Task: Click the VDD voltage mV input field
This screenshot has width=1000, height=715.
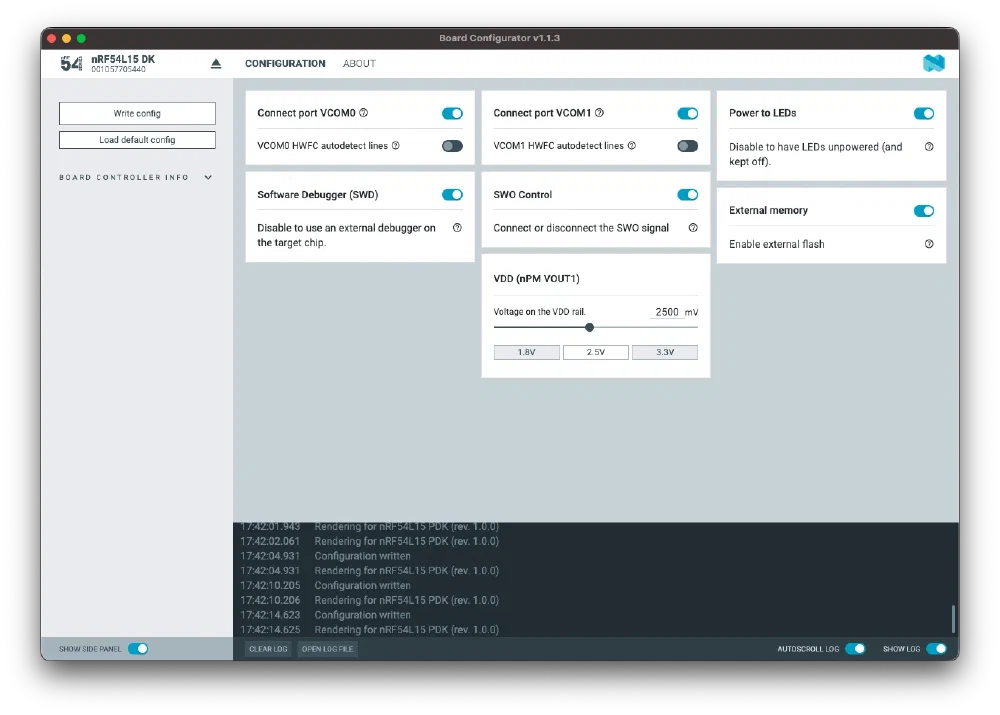Action: click(x=667, y=312)
